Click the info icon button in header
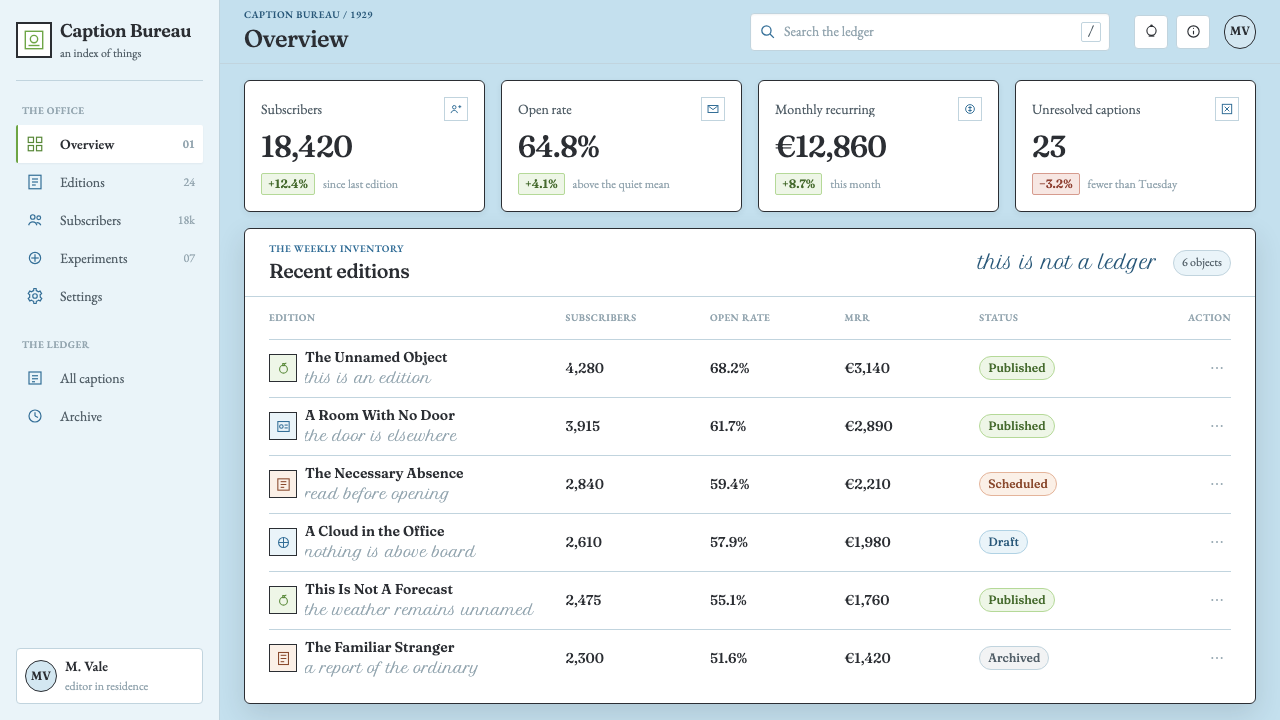This screenshot has height=720, width=1280. pos(1193,32)
